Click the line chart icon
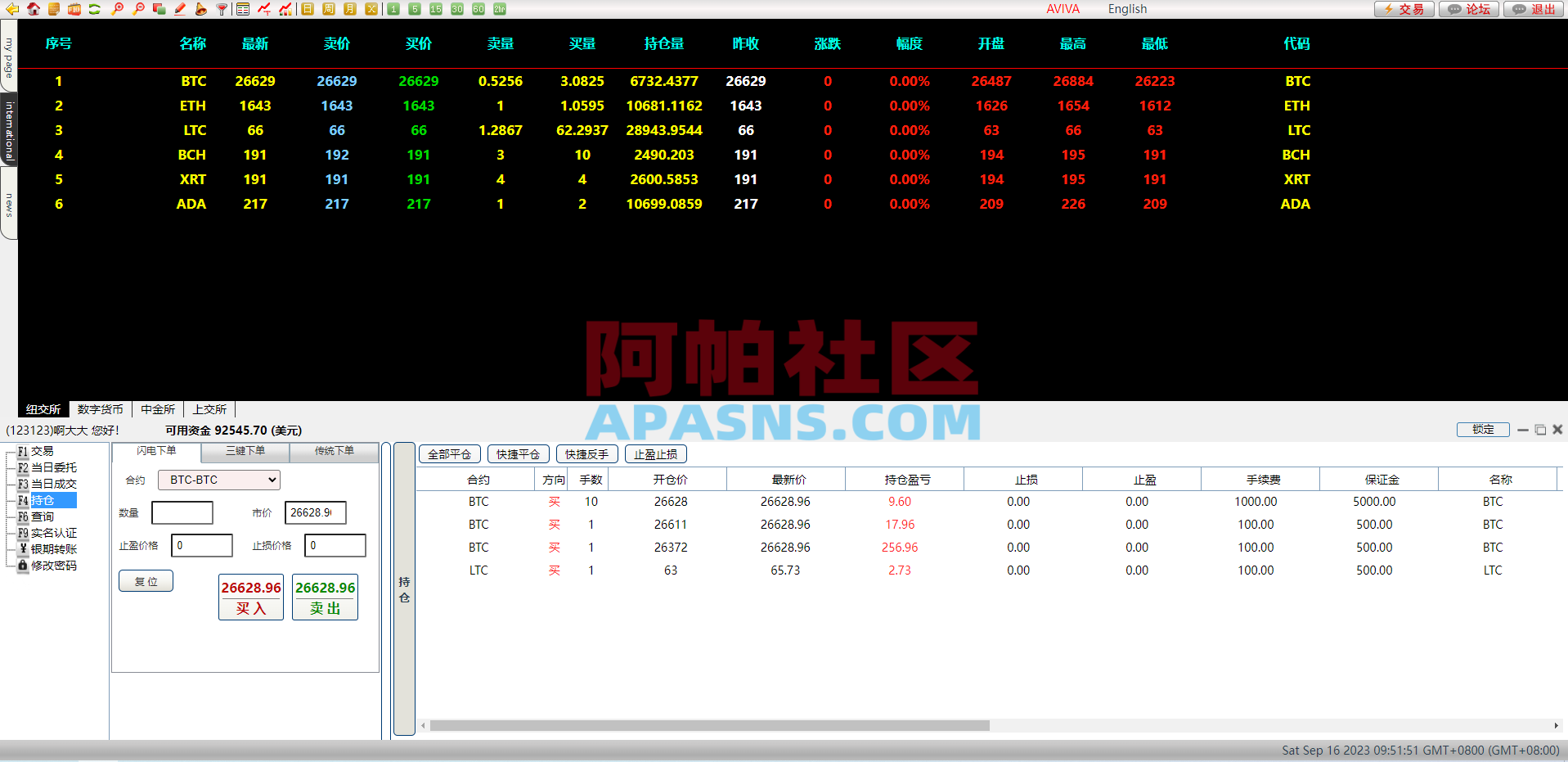The height and width of the screenshot is (762, 1568). click(263, 9)
